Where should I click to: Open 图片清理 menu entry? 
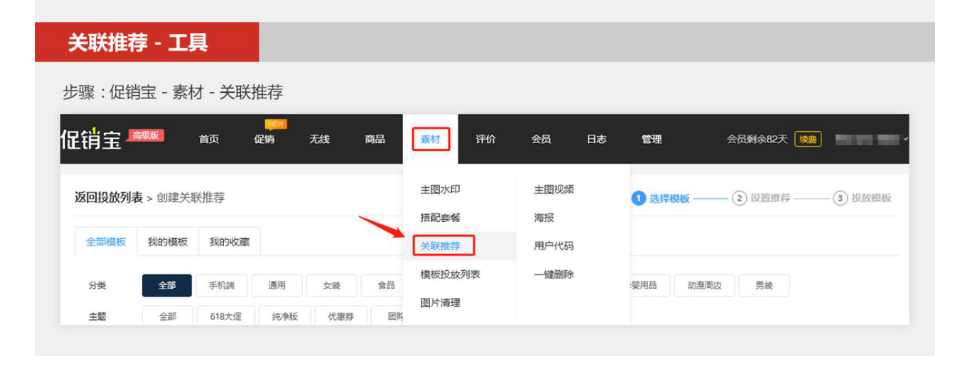(440, 303)
